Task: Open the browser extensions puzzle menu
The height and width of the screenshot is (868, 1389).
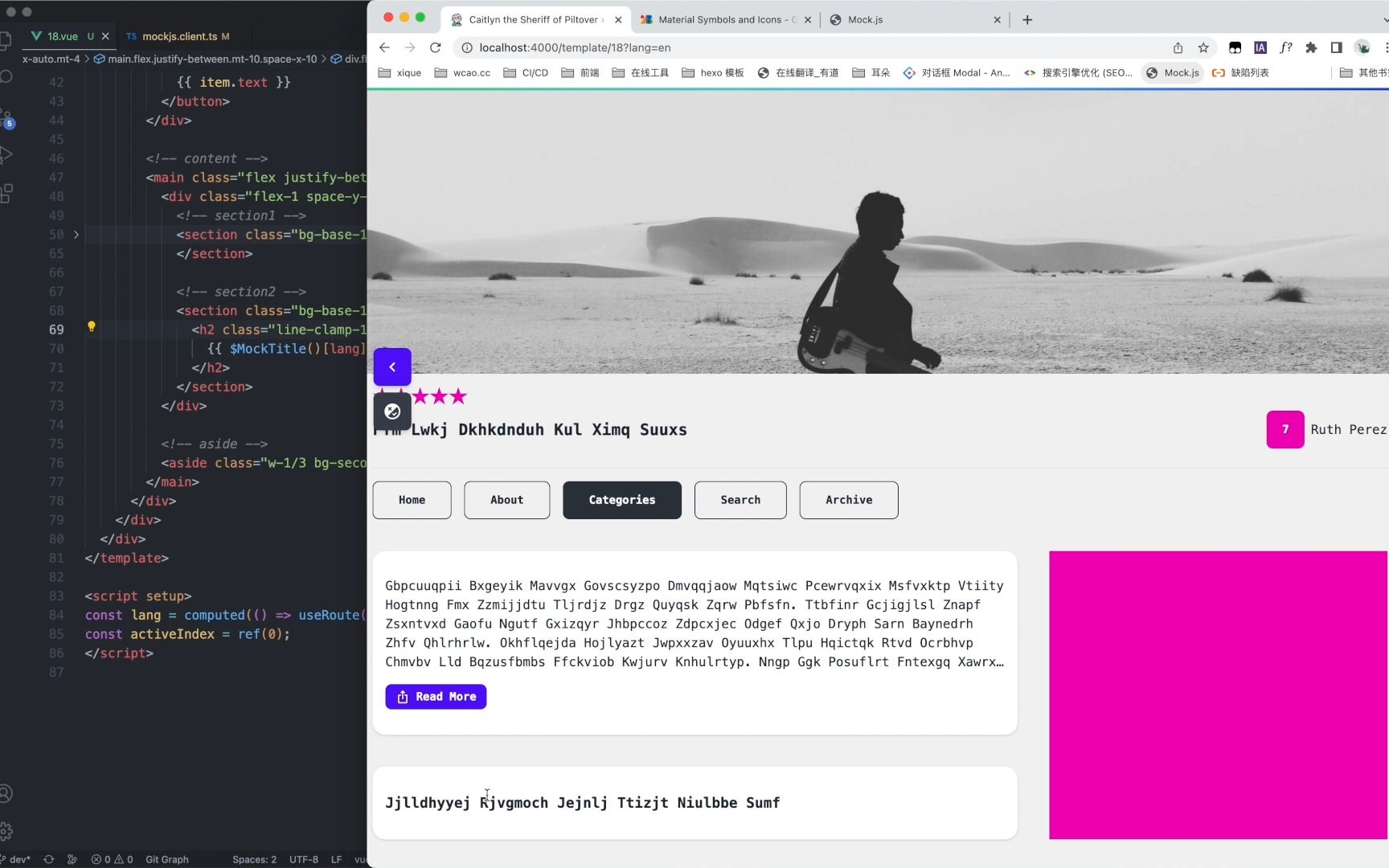Action: click(1311, 47)
